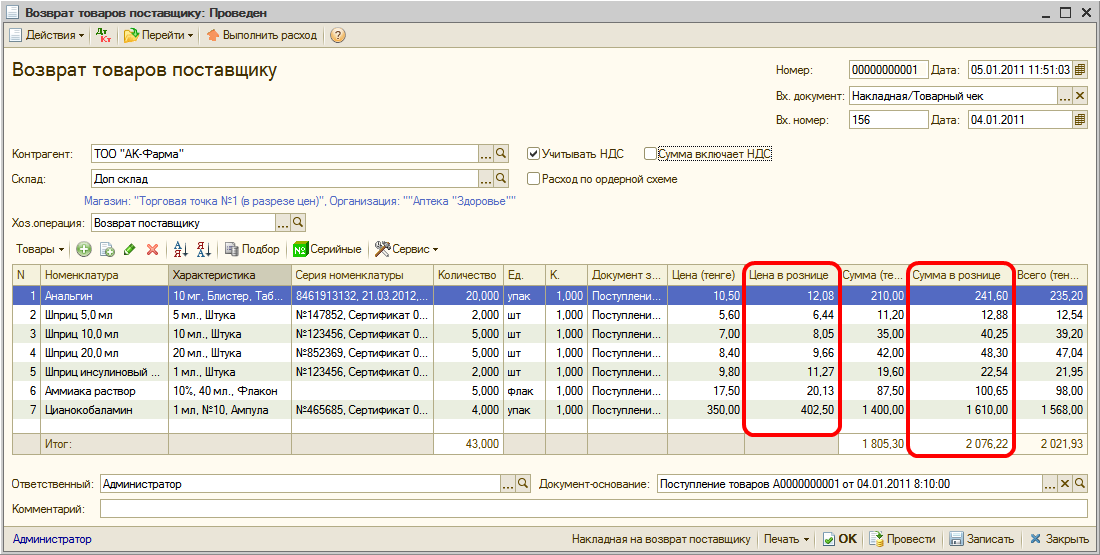Open the Действия dropdown menu
The image size is (1100, 555).
tap(48, 35)
